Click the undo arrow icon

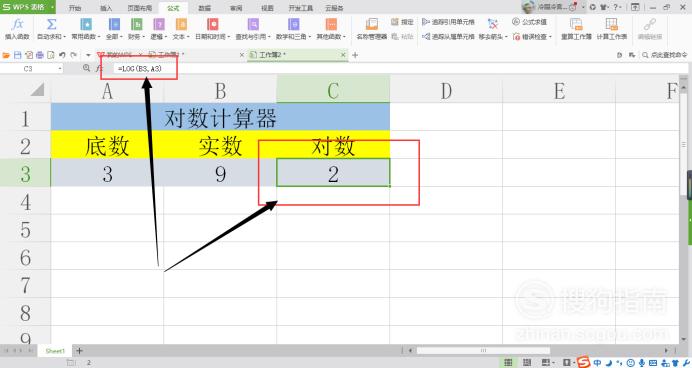62,55
